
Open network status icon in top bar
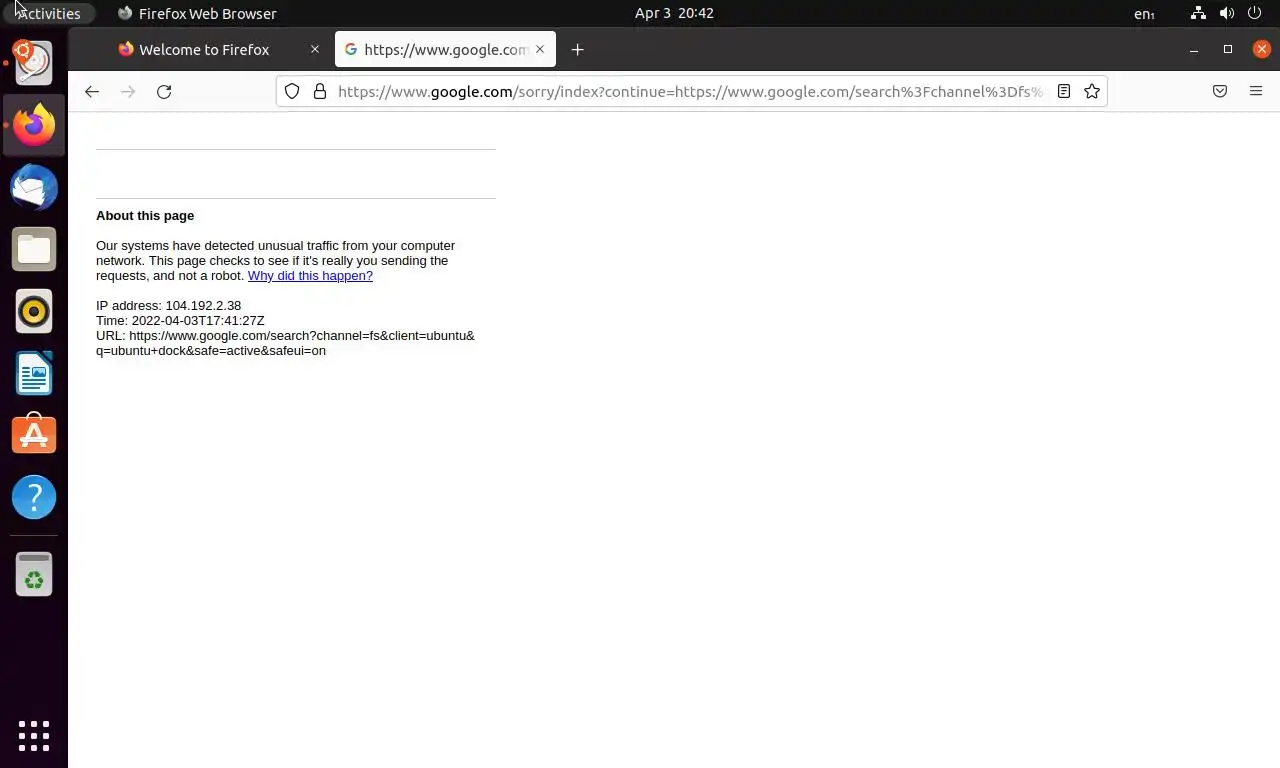tap(1198, 13)
